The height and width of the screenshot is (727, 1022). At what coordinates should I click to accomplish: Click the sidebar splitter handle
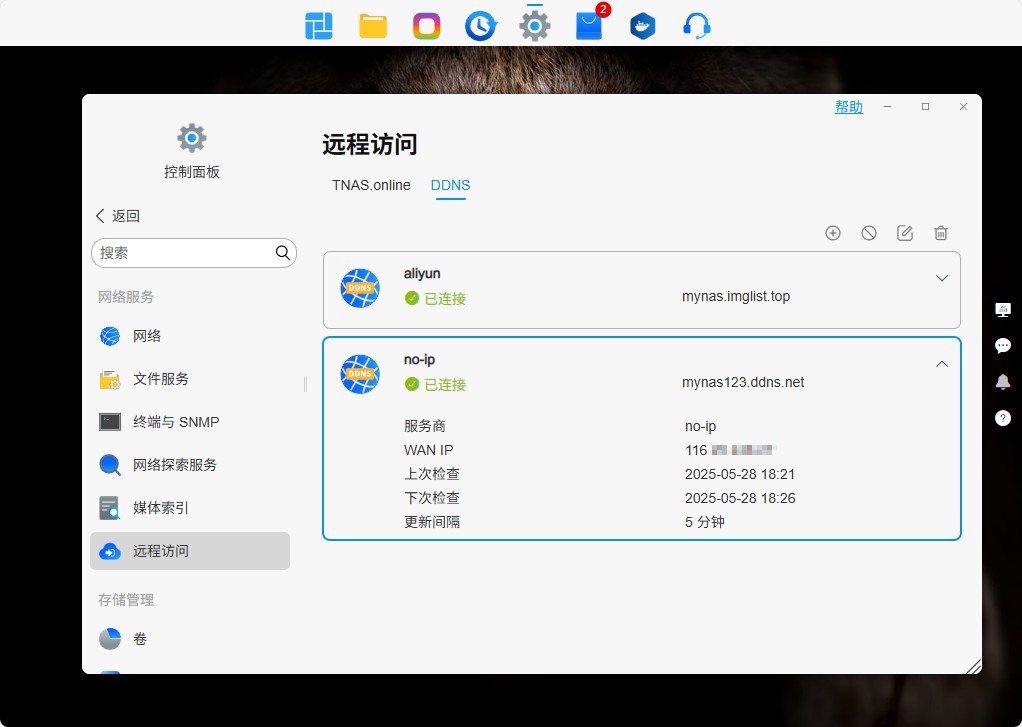click(305, 384)
